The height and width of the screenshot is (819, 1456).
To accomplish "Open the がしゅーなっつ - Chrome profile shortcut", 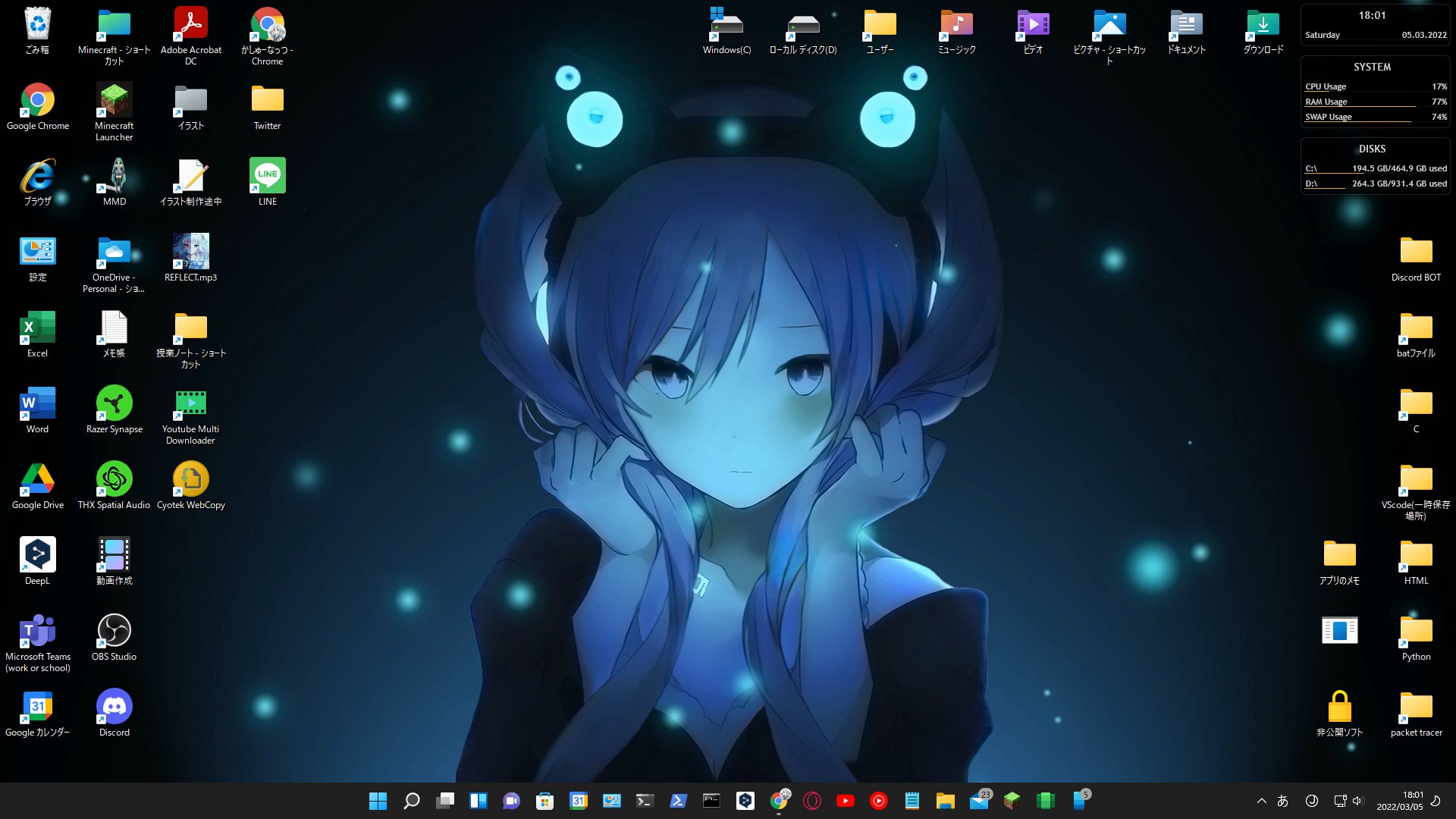I will [267, 36].
